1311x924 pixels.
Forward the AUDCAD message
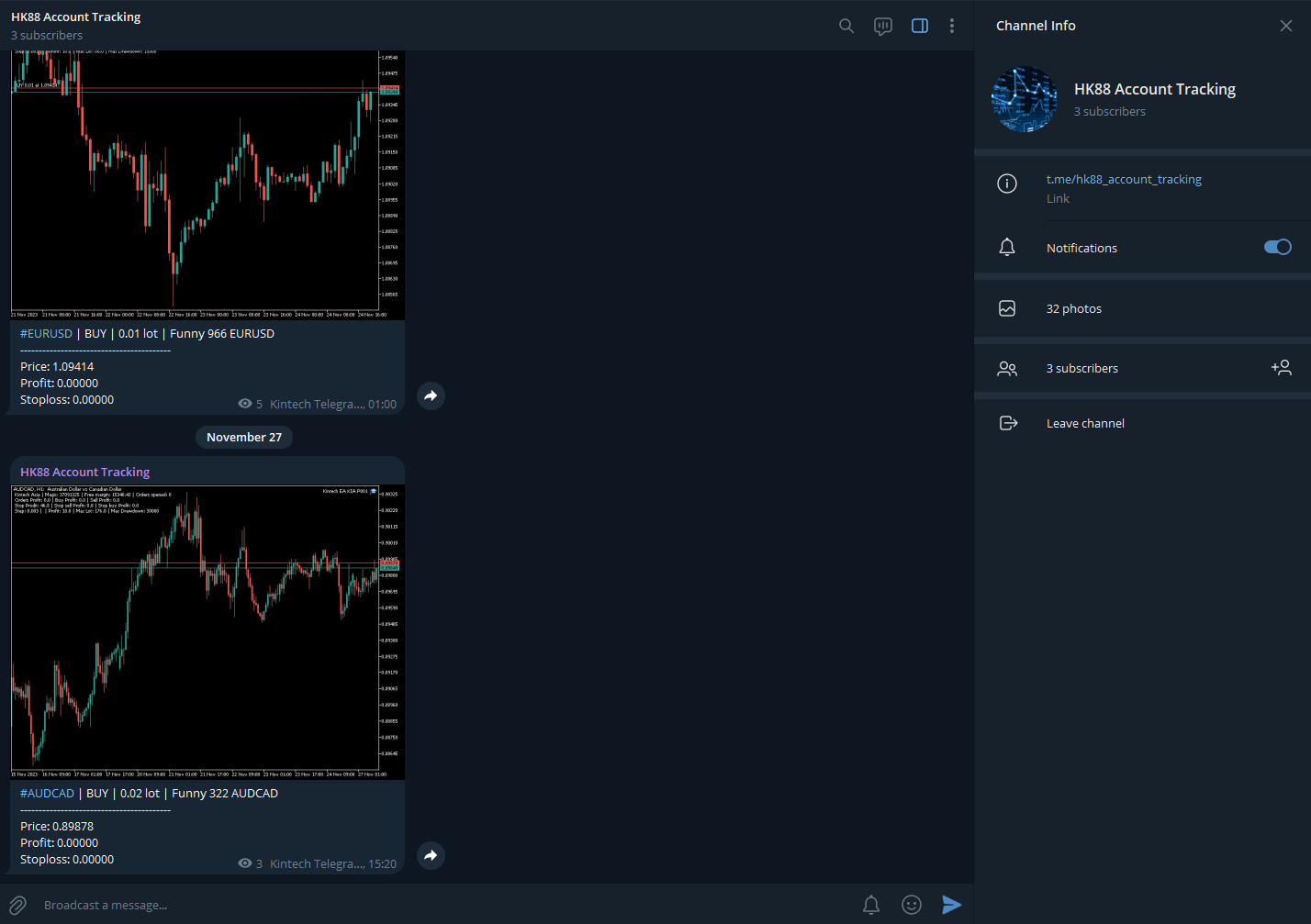coord(431,855)
